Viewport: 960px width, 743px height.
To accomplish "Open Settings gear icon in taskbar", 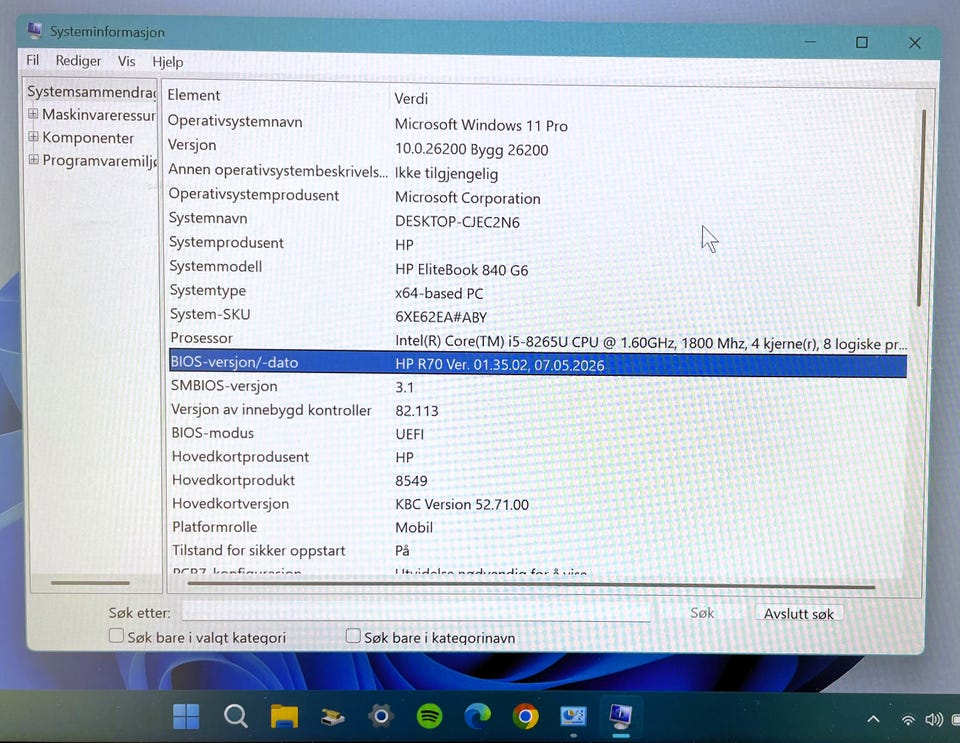I will point(381,715).
